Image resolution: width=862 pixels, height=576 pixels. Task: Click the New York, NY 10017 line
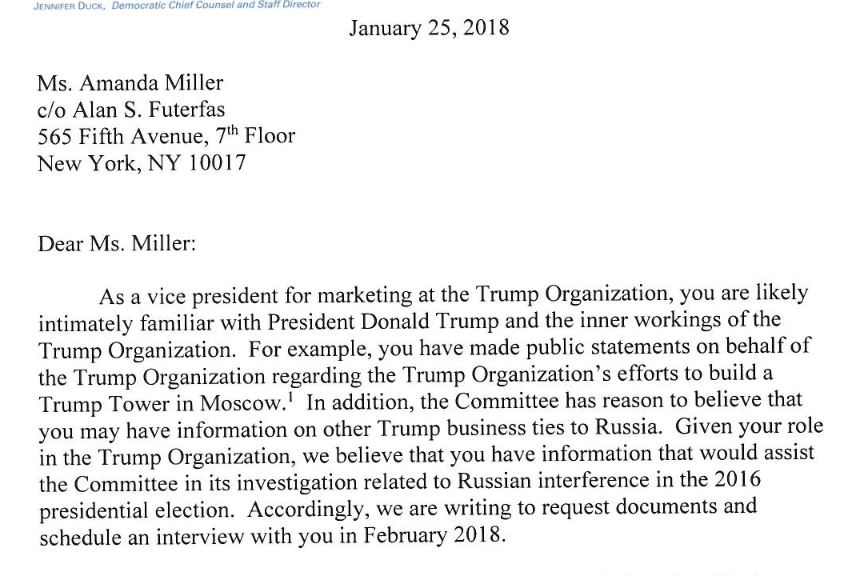click(141, 162)
